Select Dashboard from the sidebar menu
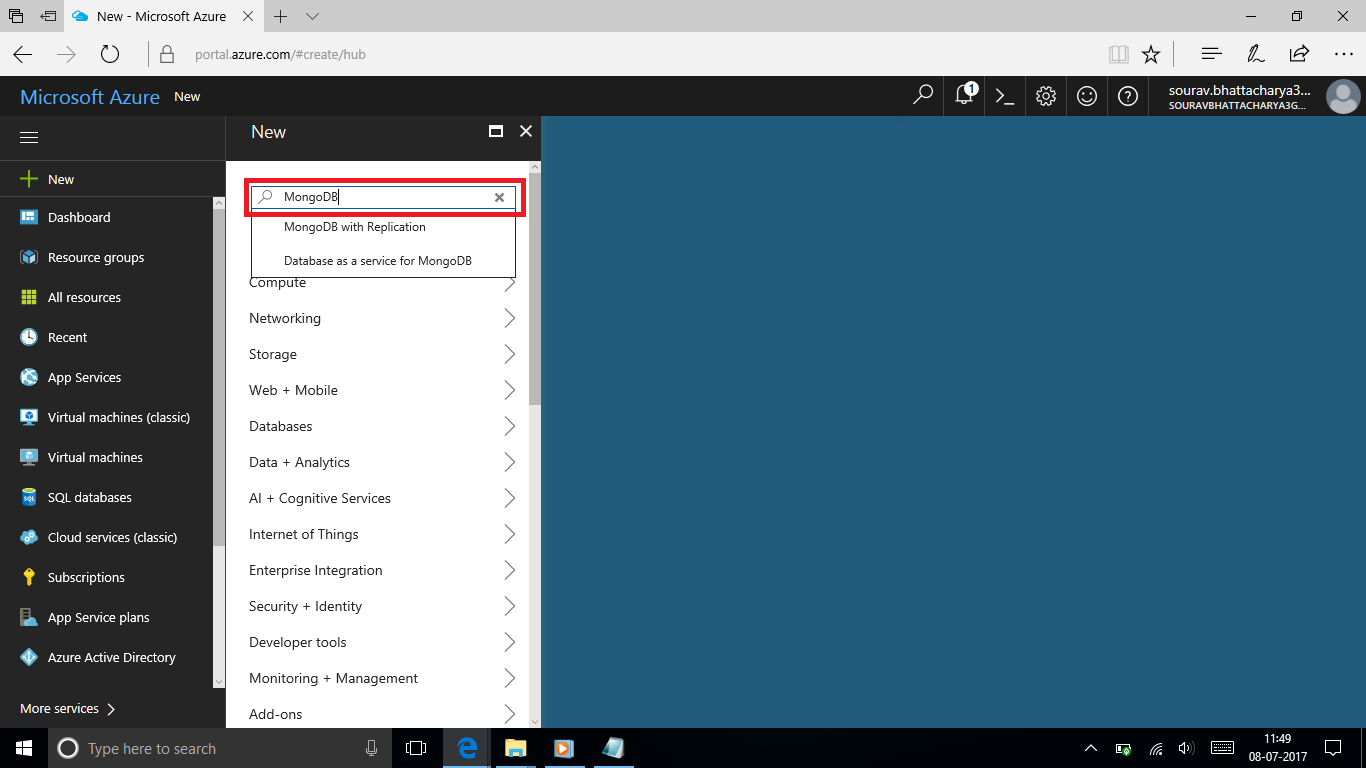Image resolution: width=1366 pixels, height=768 pixels. pyautogui.click(x=79, y=217)
